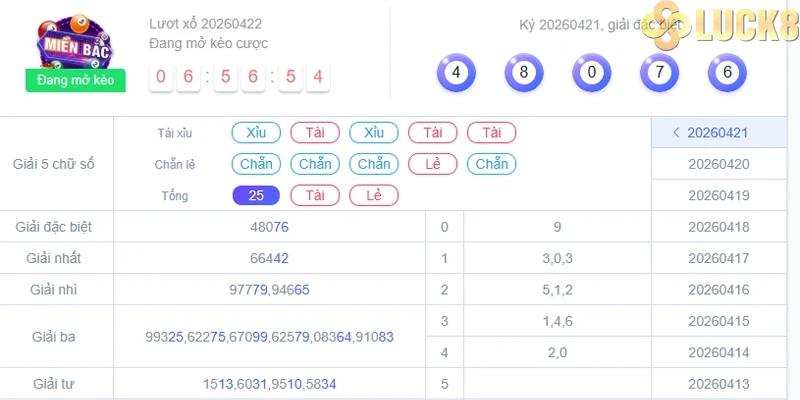The height and width of the screenshot is (400, 800).
Task: Click the Tài pill in Tổng row
Action: click(x=315, y=195)
